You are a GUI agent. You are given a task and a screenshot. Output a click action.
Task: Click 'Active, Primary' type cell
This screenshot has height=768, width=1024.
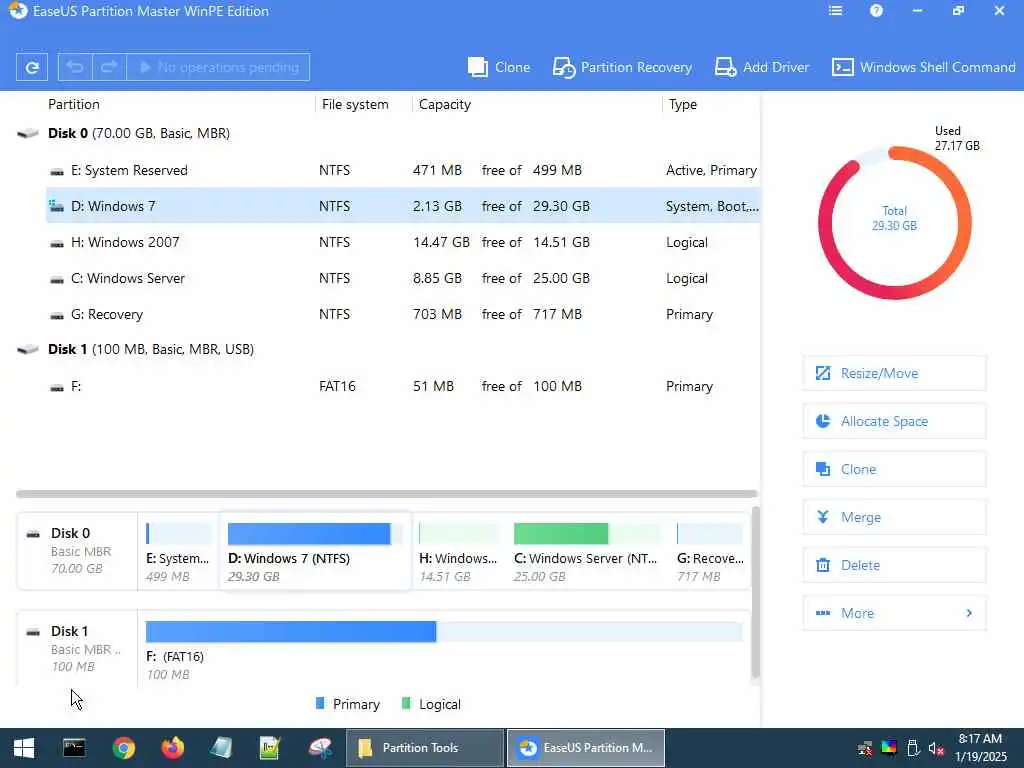[x=711, y=170]
